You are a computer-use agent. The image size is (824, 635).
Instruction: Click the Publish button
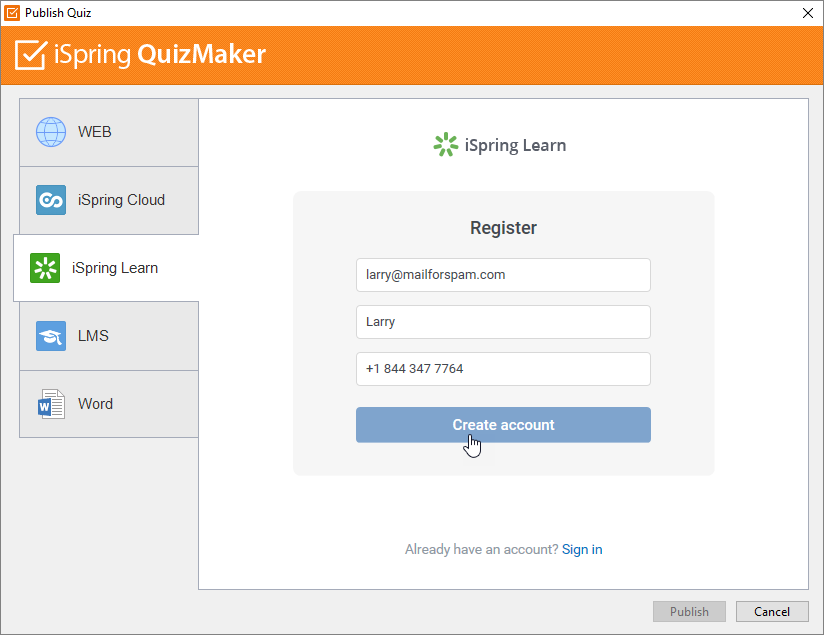[689, 611]
